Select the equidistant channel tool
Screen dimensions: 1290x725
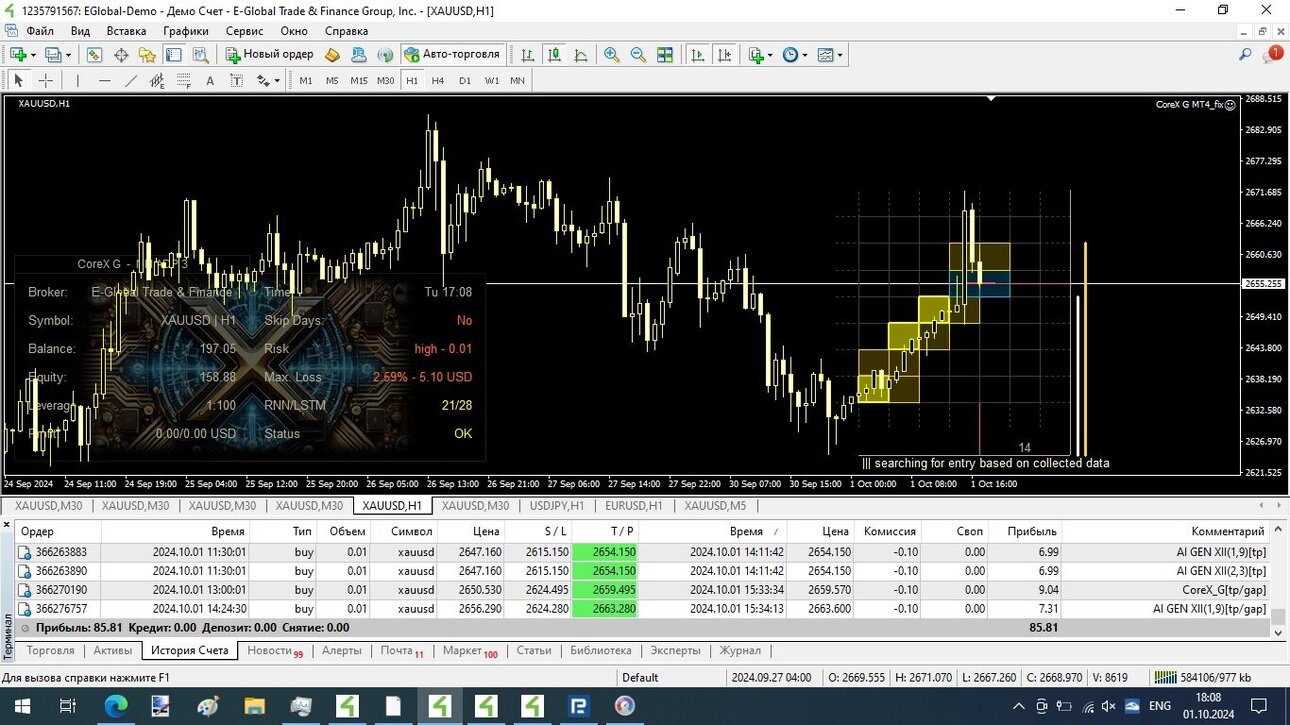point(158,81)
